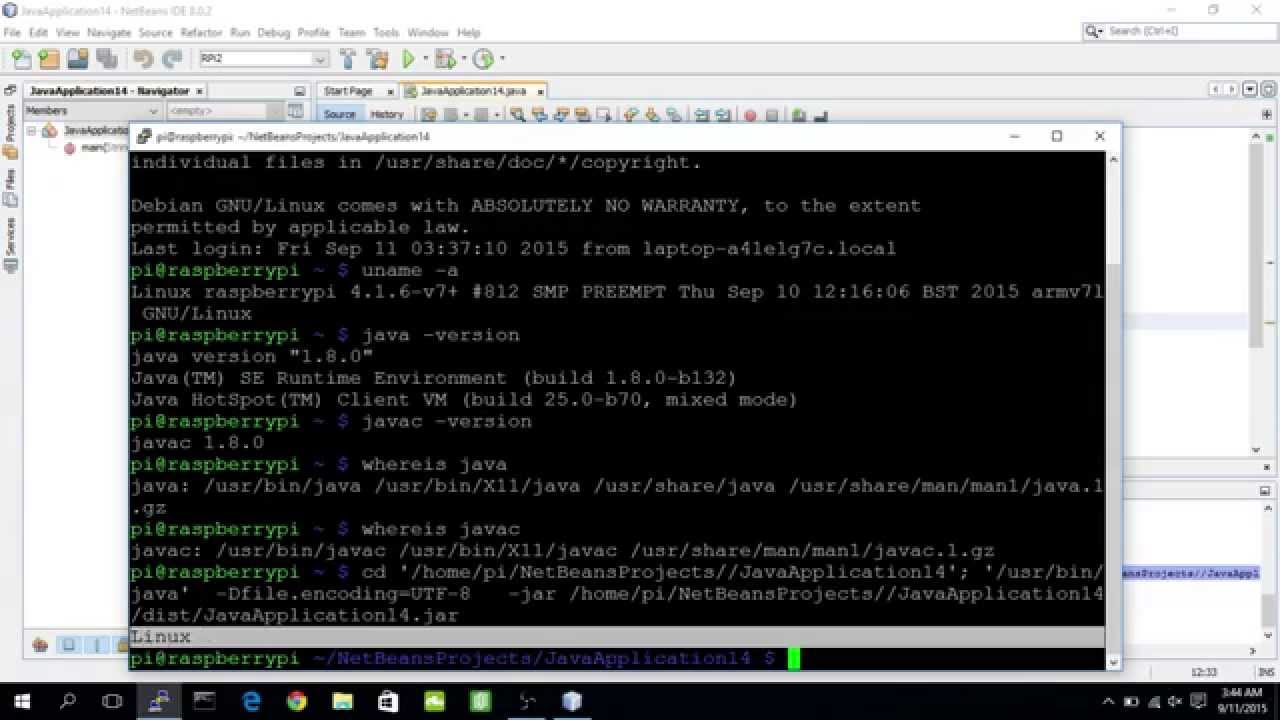
Task: Select the JavaApplication14.java editor tab
Action: (x=473, y=91)
